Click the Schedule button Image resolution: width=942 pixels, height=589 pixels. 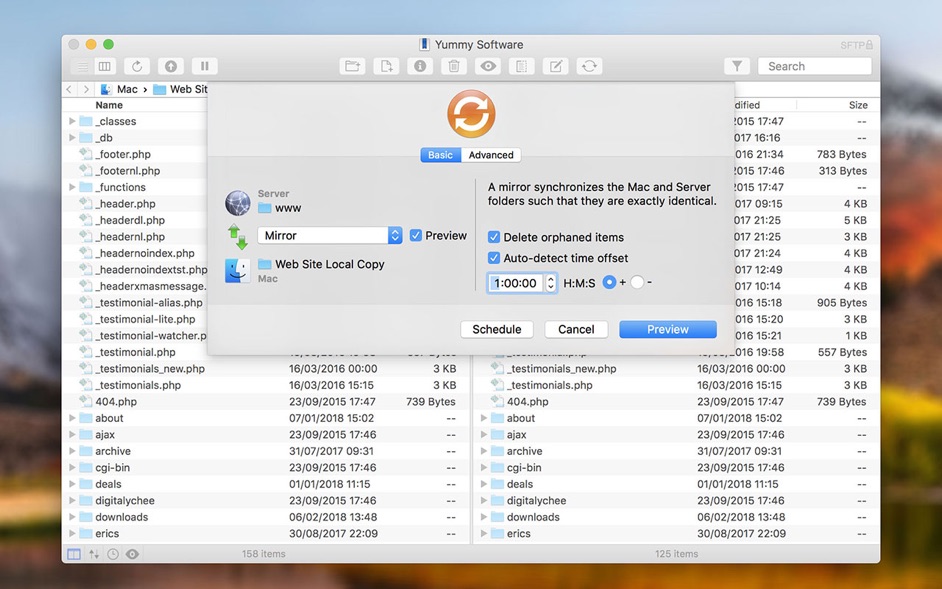497,329
